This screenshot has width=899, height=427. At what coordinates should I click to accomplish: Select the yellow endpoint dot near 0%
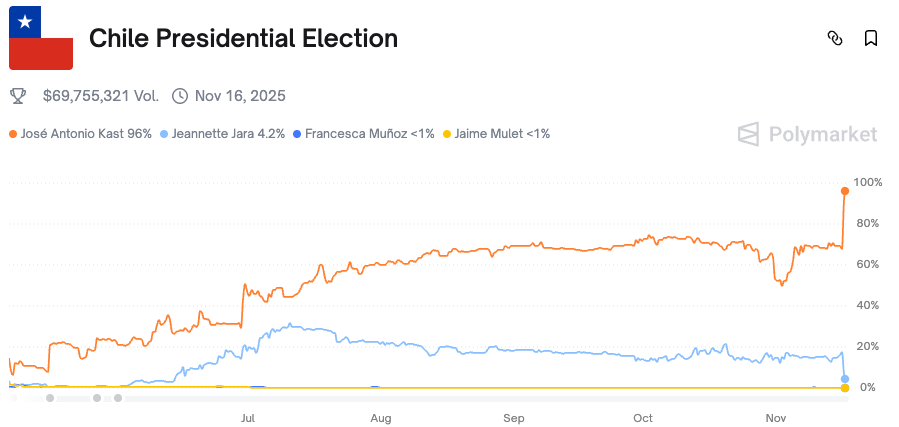(x=845, y=387)
